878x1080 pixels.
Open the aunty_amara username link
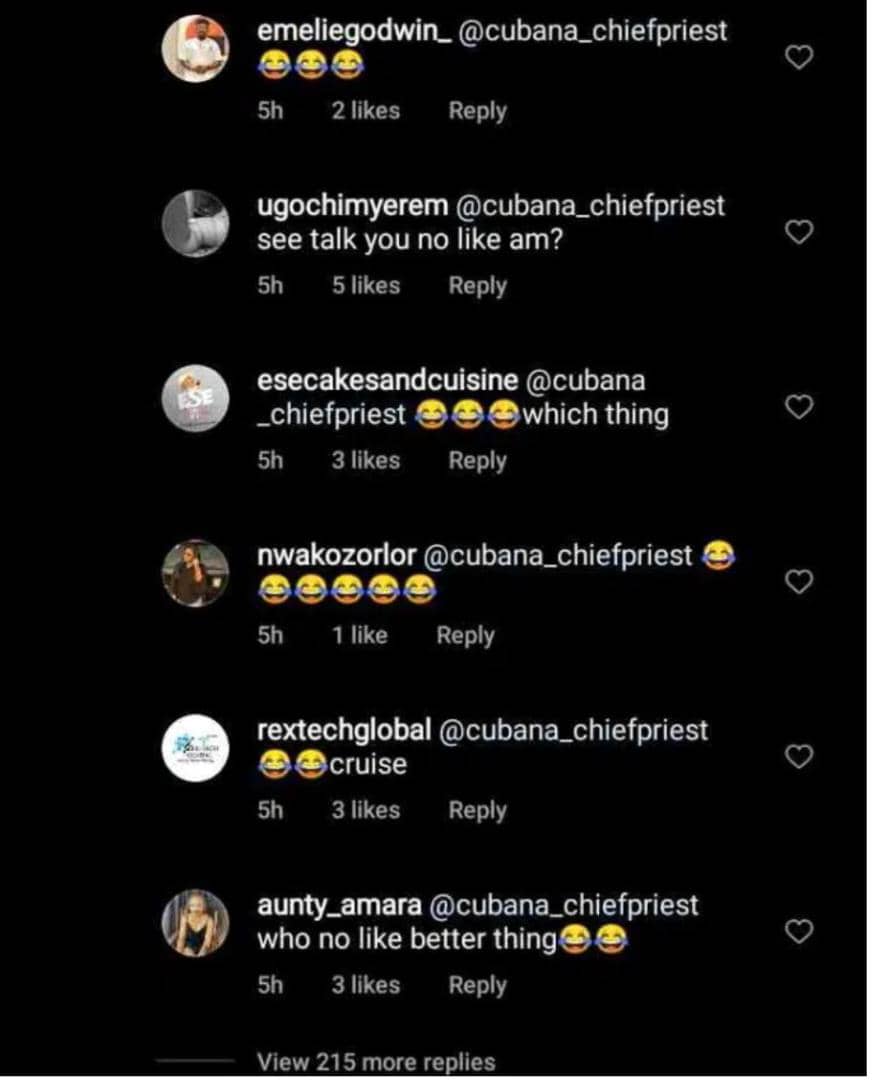(338, 905)
